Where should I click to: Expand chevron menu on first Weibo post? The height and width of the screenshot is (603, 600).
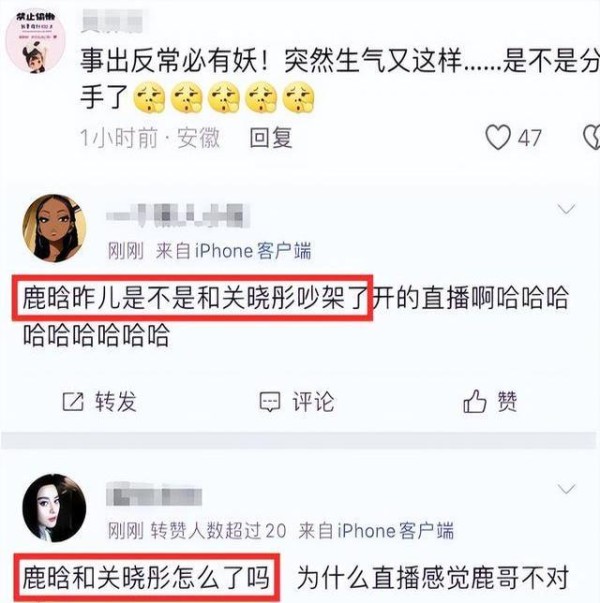566,209
